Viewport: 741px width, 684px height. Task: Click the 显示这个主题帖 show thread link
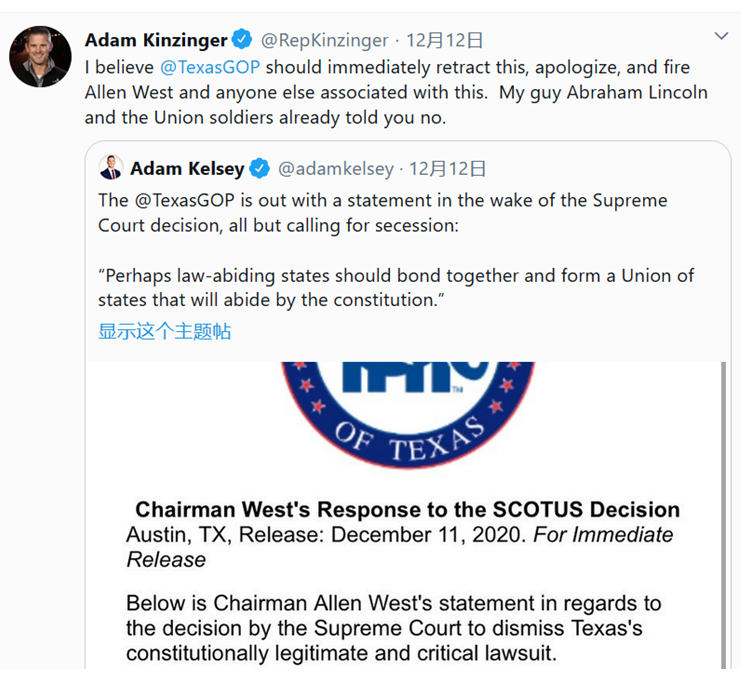[x=164, y=331]
